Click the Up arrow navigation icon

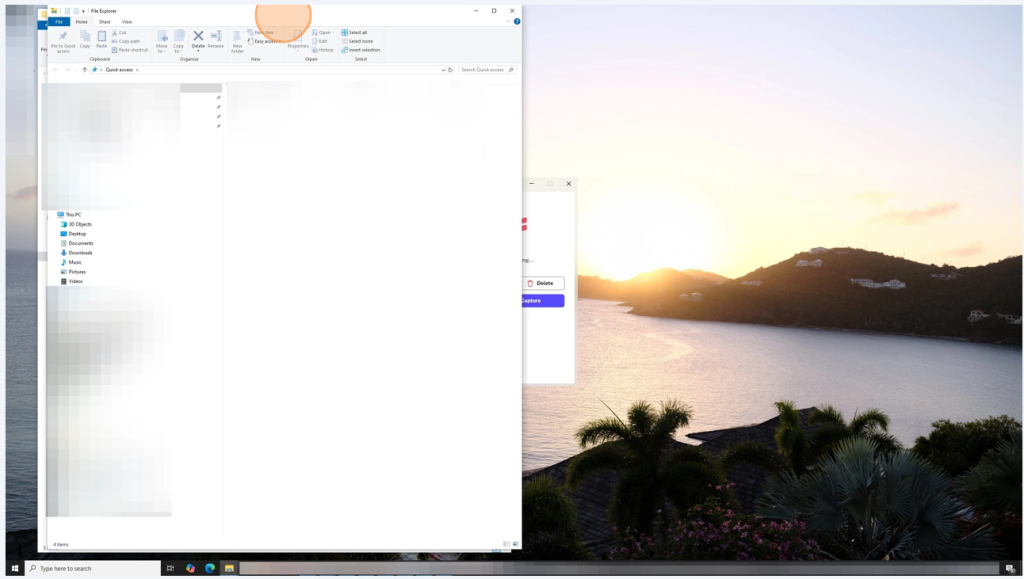pos(85,70)
